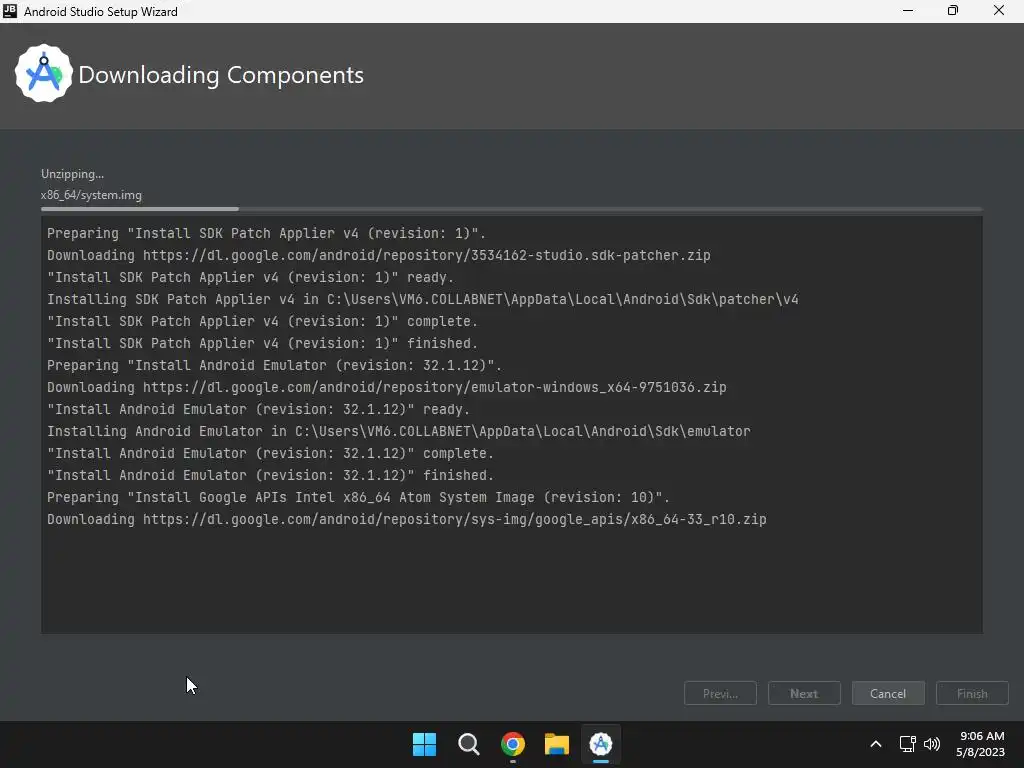Click 'Installing Android Emulator in' log line
Viewport: 1024px width, 768px height.
[399, 431]
